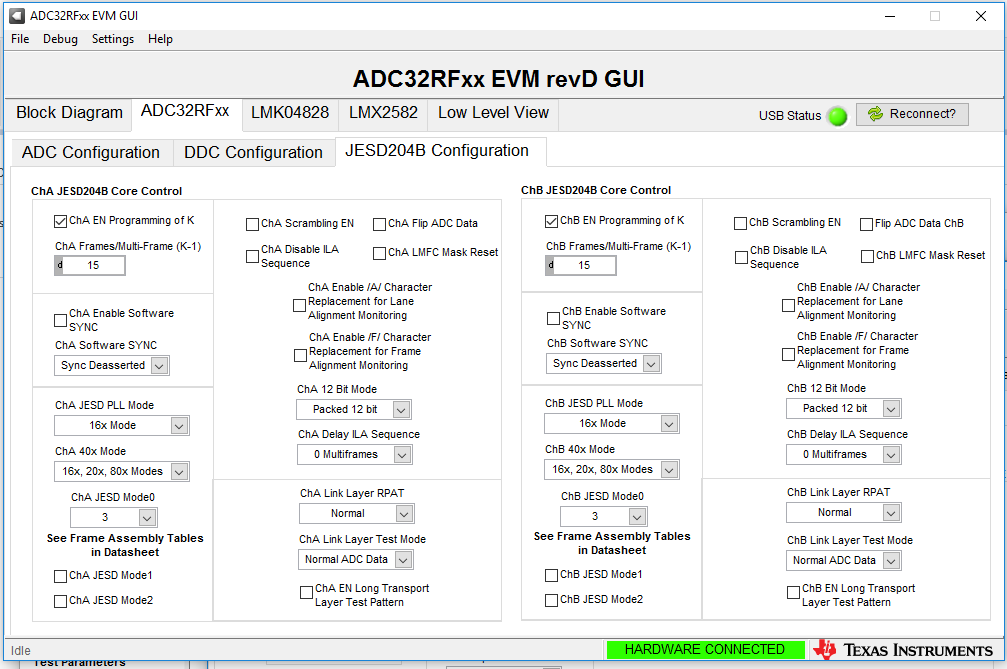
Task: Open ChB Software SYNC dropdown
Action: (x=604, y=363)
